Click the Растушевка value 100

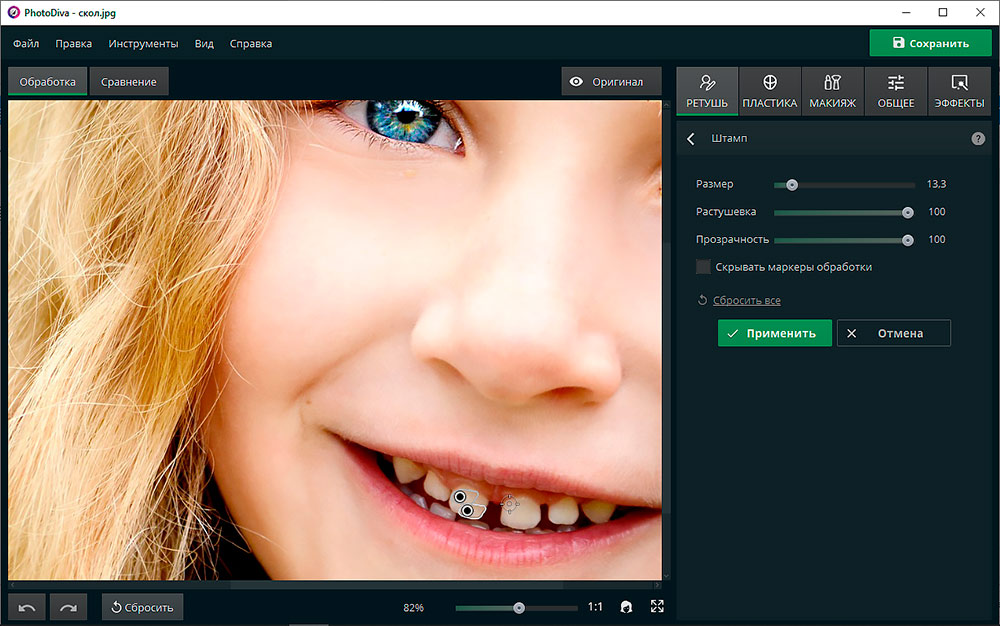(936, 212)
